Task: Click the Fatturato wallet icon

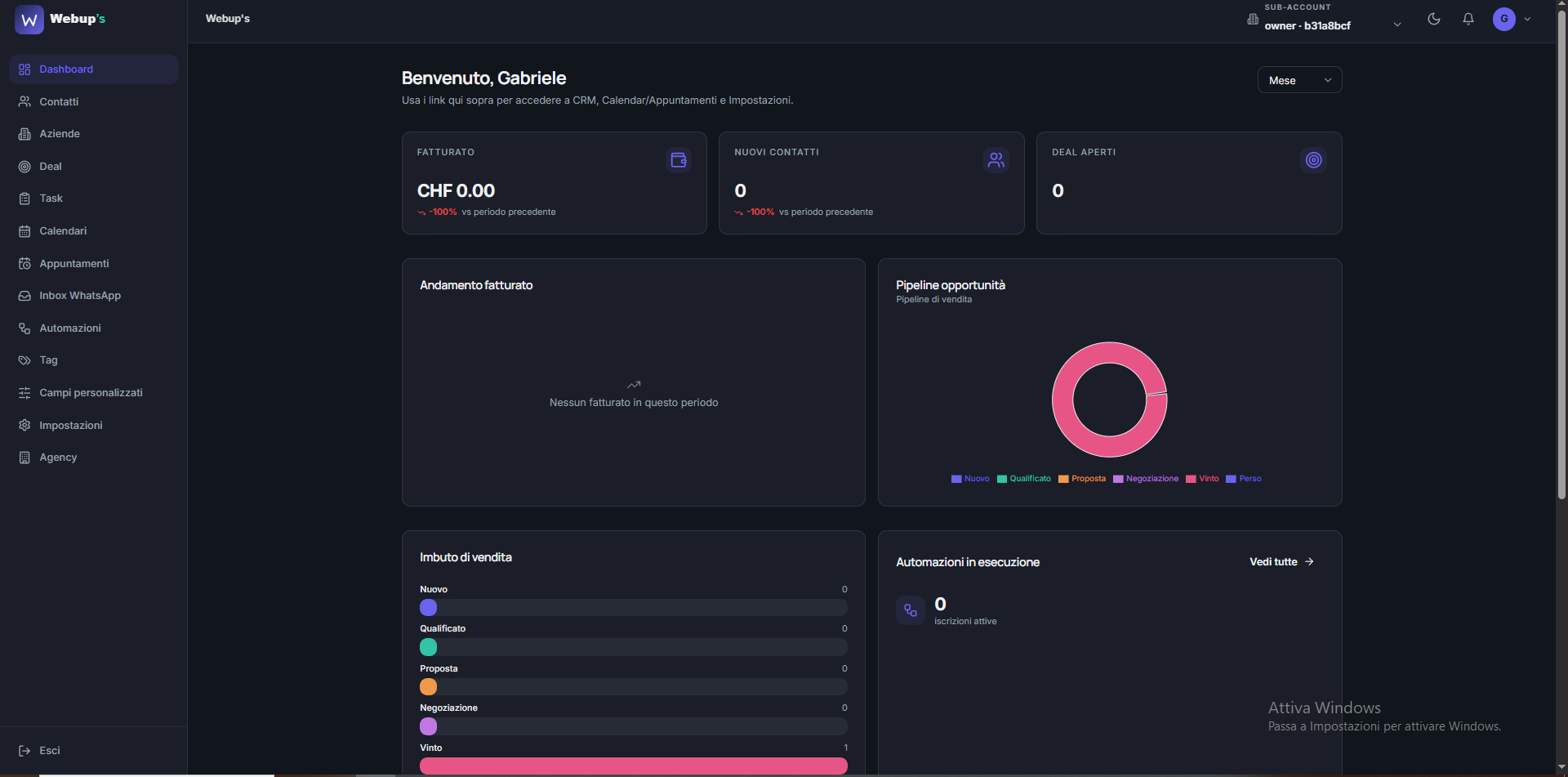Action: click(x=679, y=160)
